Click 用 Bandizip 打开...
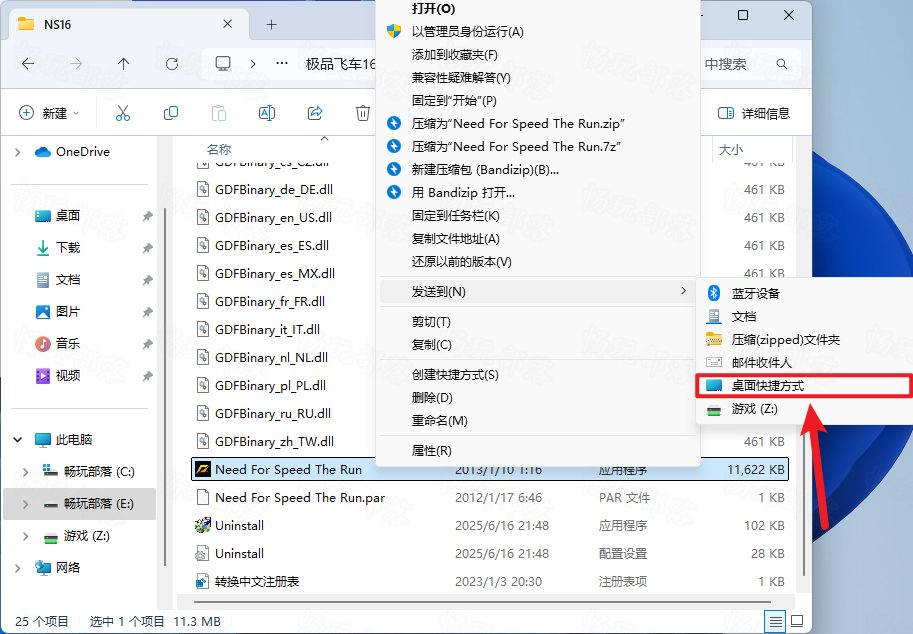 (x=463, y=193)
